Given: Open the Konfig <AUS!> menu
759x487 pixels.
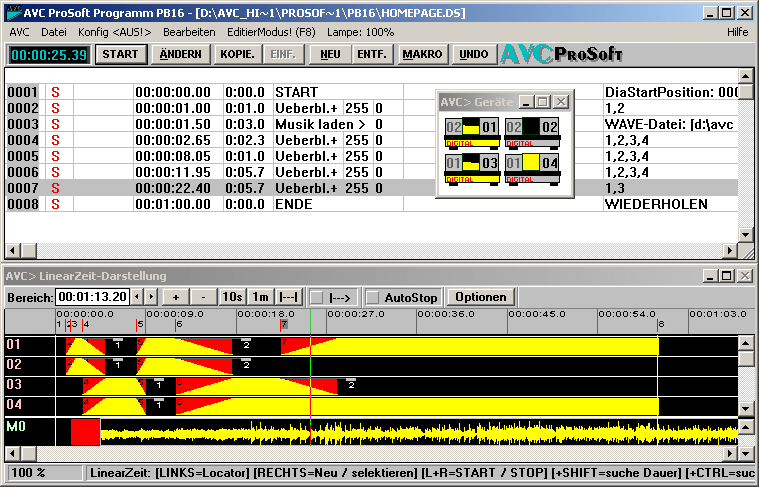Looking at the screenshot, I should (x=115, y=32).
